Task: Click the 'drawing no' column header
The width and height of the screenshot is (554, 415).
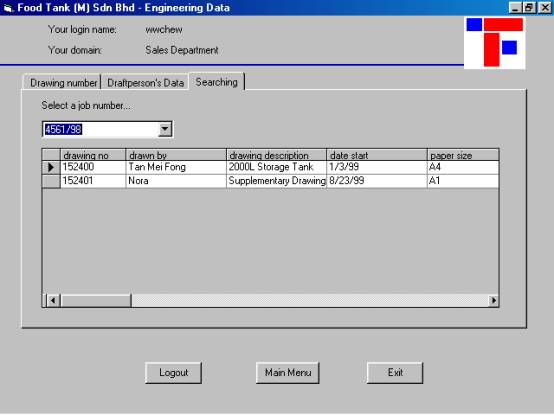Action: pyautogui.click(x=93, y=155)
